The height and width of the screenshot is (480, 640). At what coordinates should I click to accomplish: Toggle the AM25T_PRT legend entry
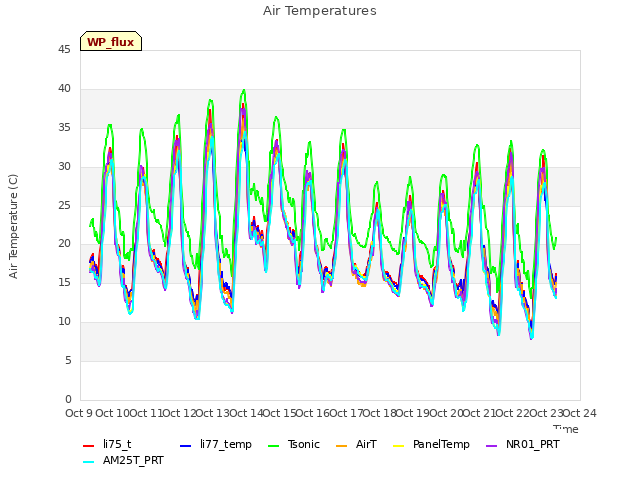[x=123, y=460]
